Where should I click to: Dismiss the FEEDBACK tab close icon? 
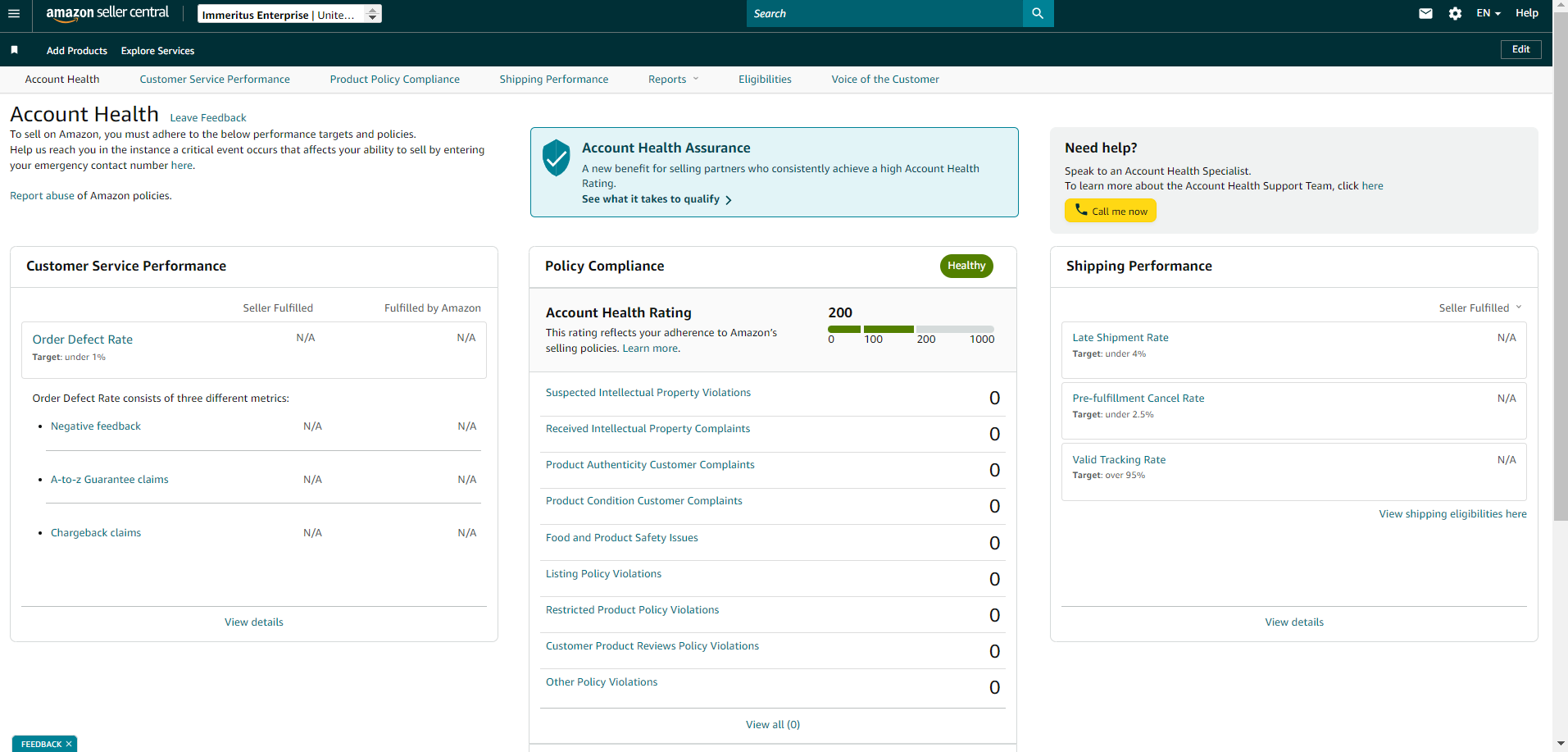pos(69,744)
